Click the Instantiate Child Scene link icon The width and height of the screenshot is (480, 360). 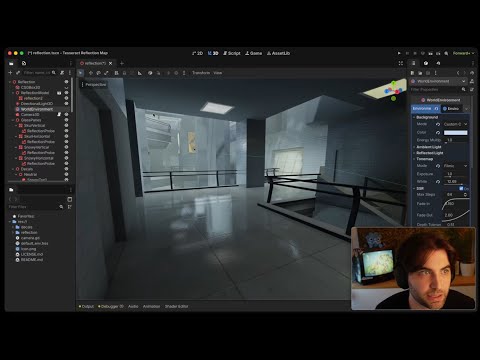(18, 72)
